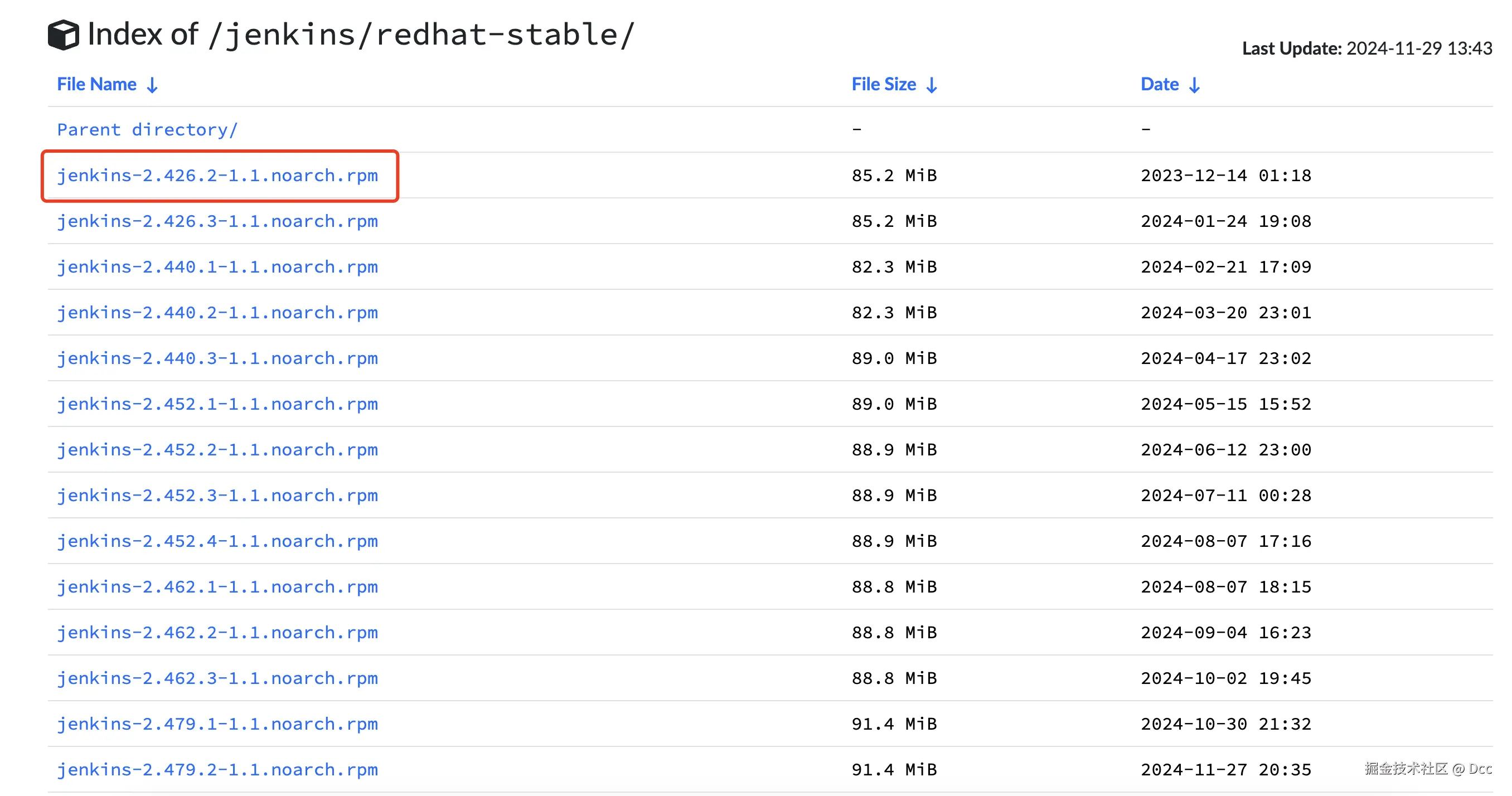
Task: Open jenkins-2.440.1-1.1.noarch.rpm file link
Action: click(217, 267)
